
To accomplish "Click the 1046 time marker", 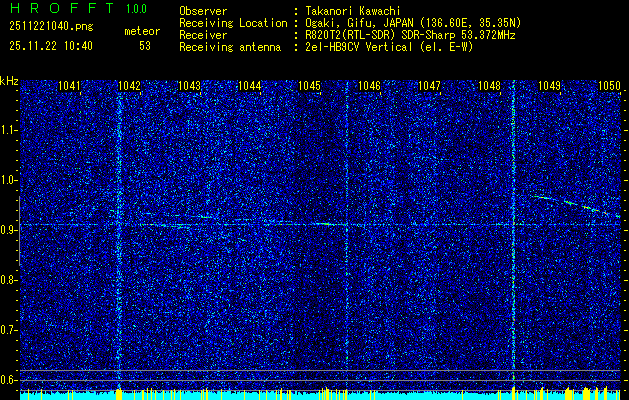I will [369, 86].
